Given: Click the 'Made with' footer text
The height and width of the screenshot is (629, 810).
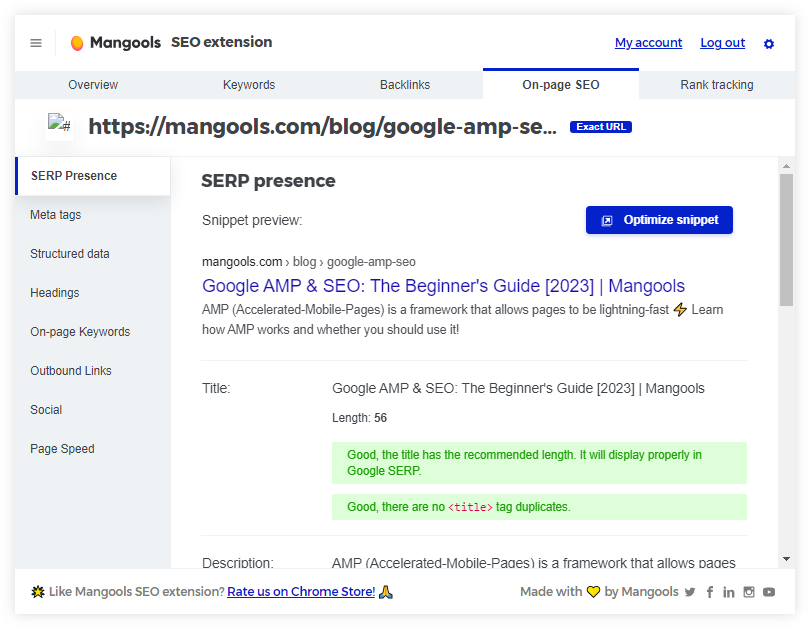Looking at the screenshot, I should point(551,592).
